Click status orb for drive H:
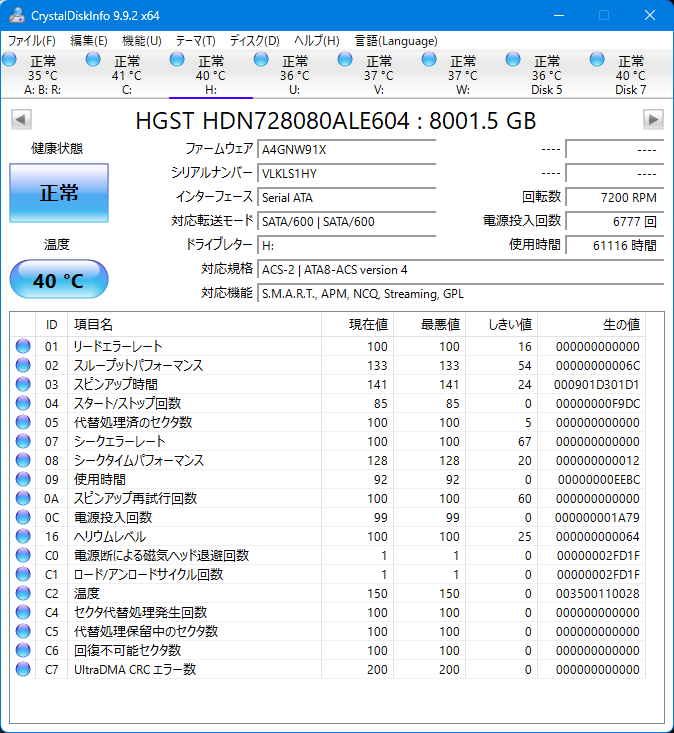674x733 pixels. 177,60
